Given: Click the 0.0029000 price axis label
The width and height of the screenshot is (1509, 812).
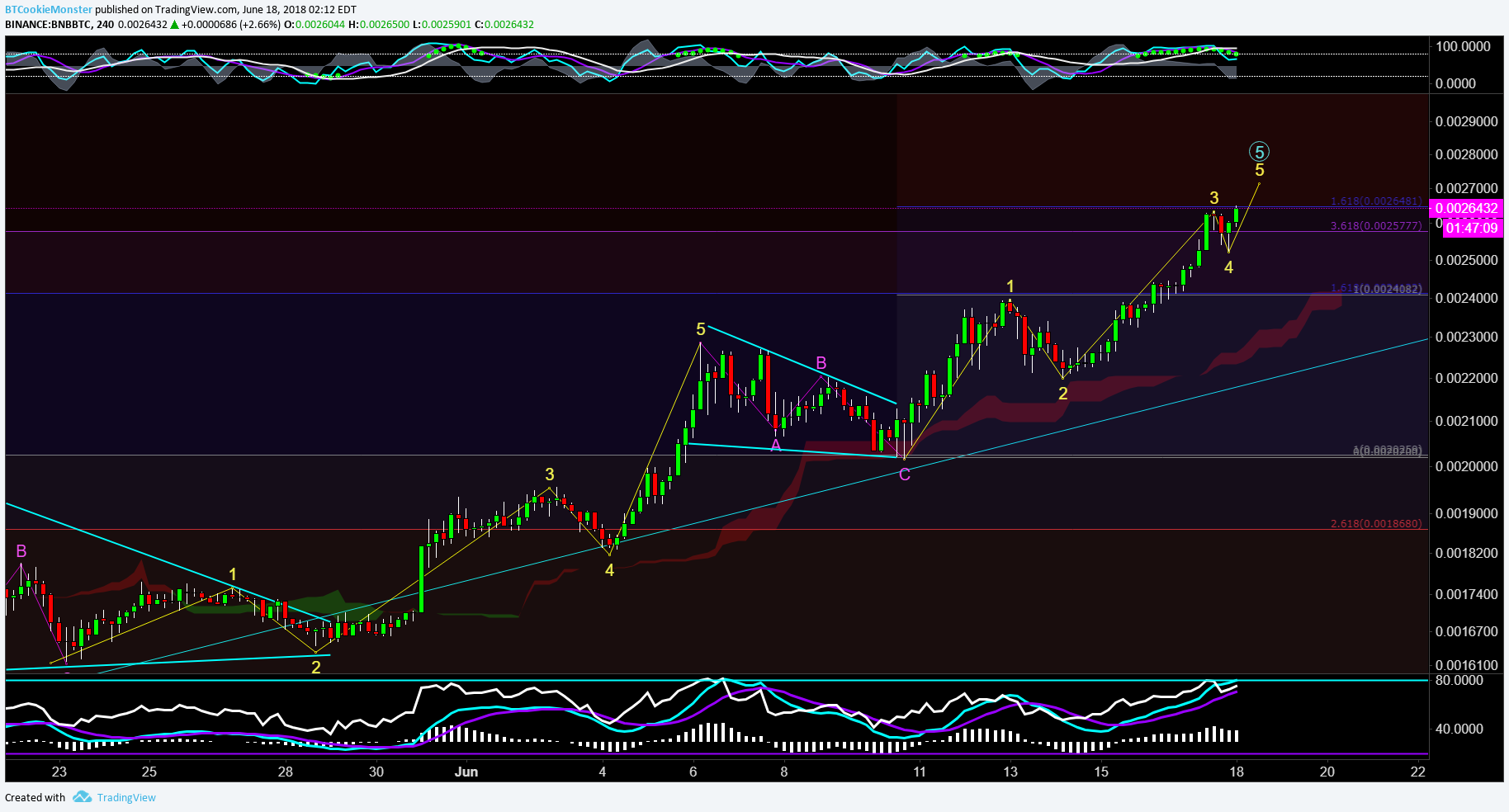Looking at the screenshot, I should pos(1466,121).
